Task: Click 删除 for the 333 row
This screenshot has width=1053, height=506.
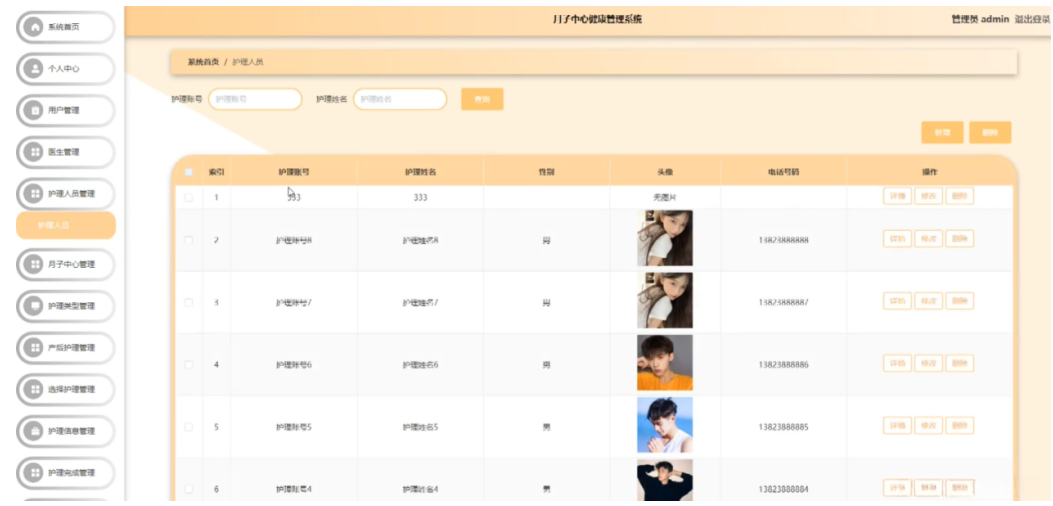Action: coord(960,197)
